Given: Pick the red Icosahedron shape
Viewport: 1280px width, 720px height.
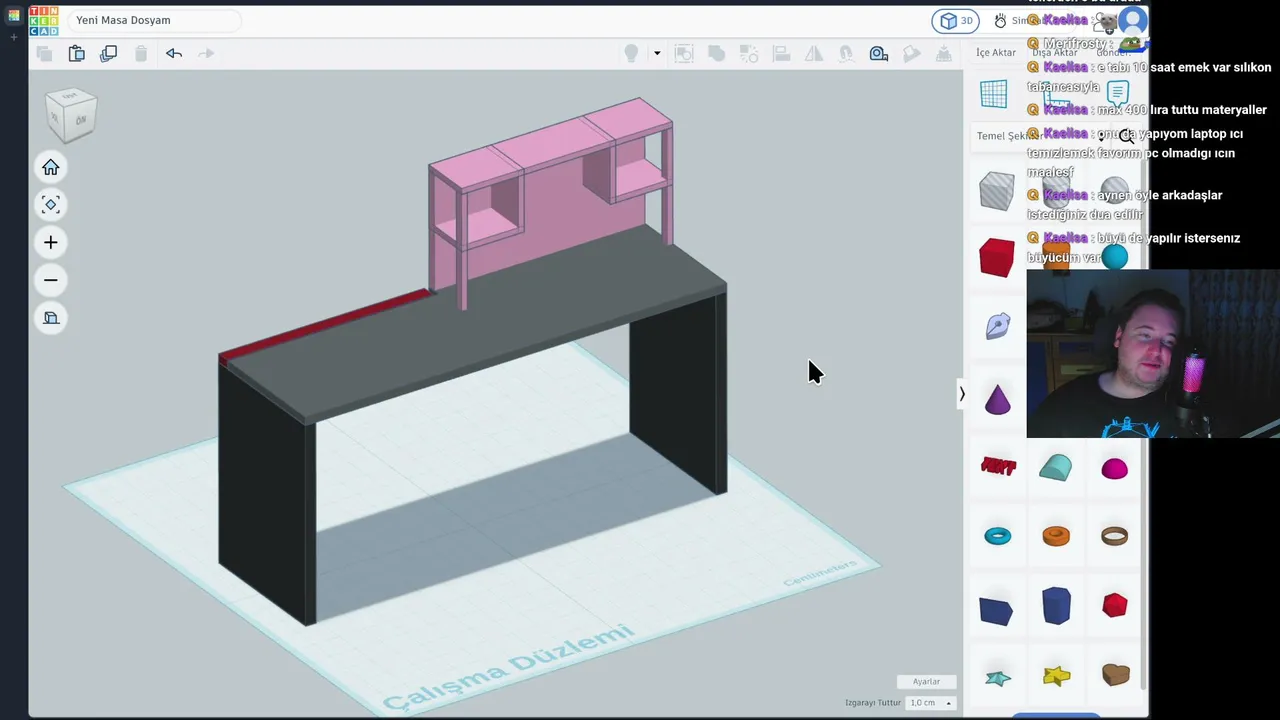Looking at the screenshot, I should pos(1114,605).
